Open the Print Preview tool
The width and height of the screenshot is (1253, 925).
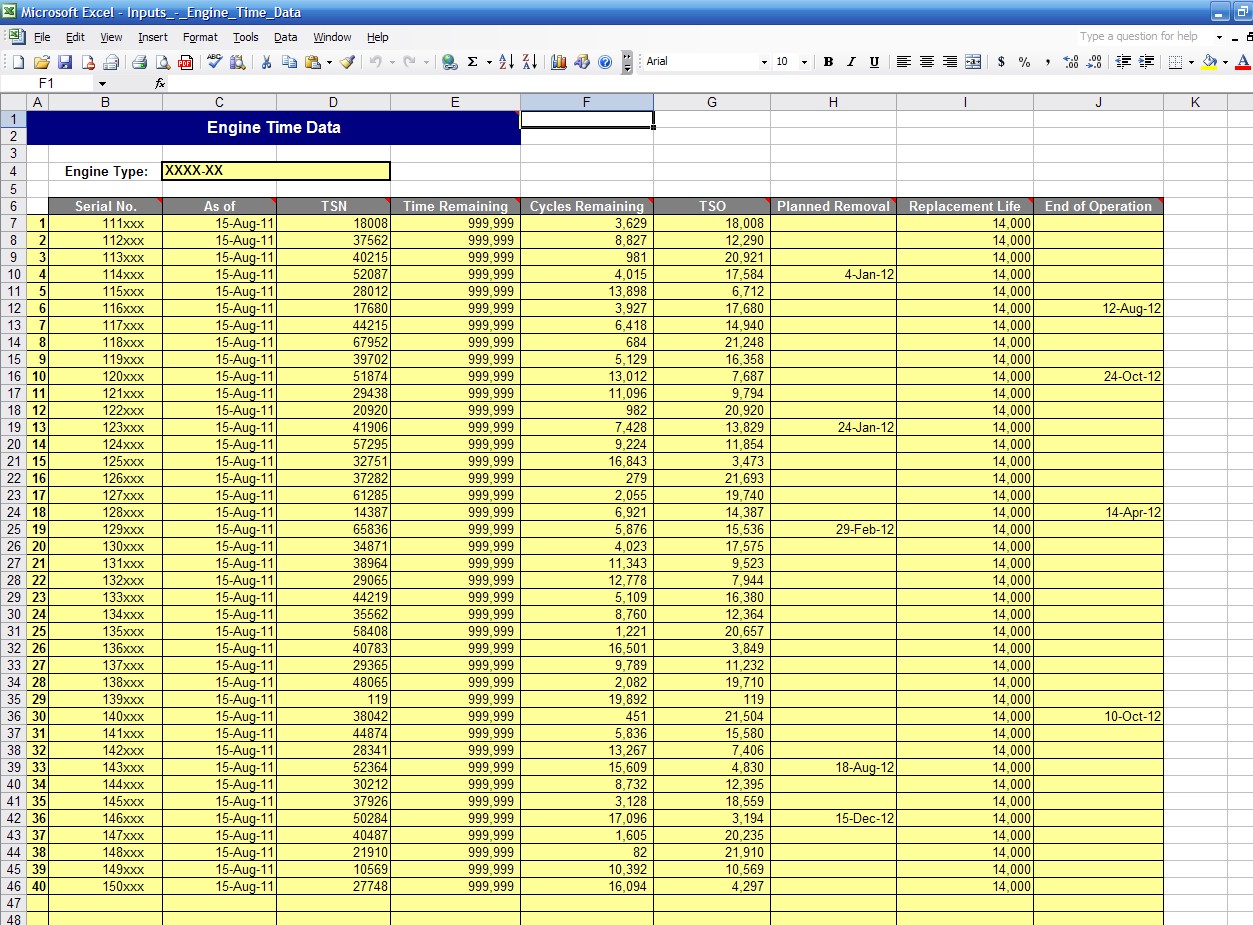coord(162,62)
